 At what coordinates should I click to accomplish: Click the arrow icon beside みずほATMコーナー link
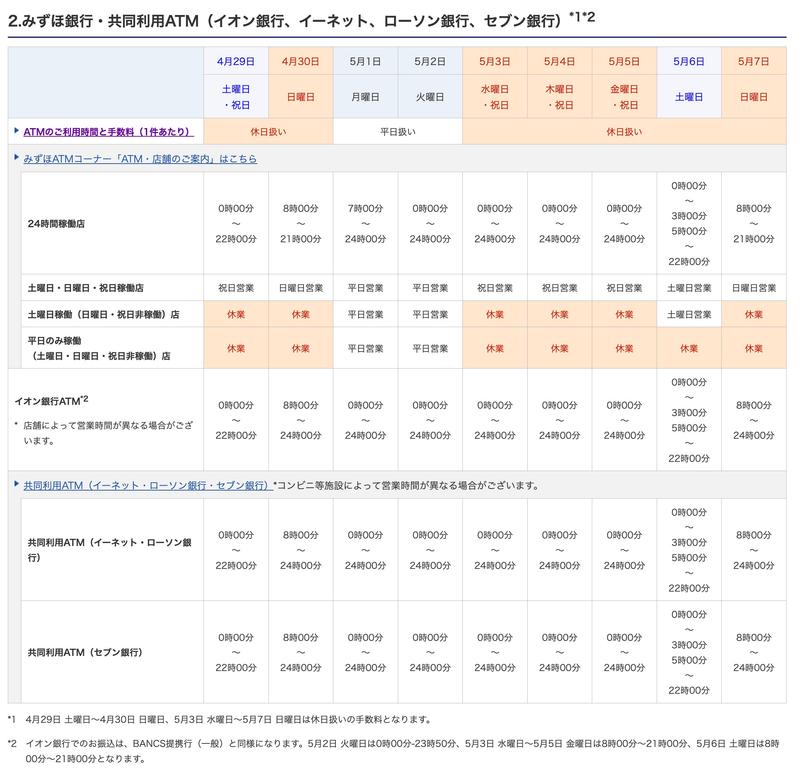pos(16,157)
